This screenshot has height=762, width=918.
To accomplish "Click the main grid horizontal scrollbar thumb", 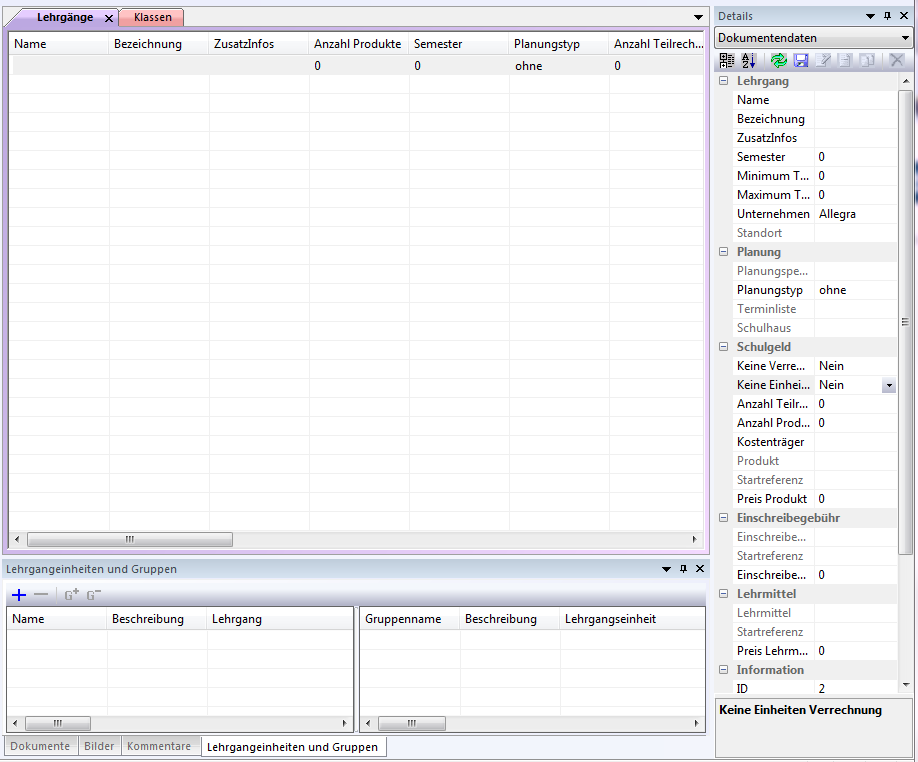I will point(130,539).
